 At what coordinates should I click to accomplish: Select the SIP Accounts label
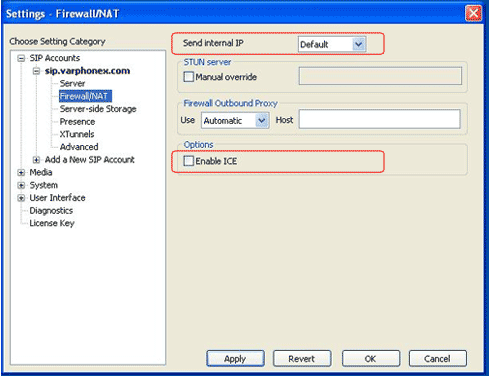[x=55, y=58]
